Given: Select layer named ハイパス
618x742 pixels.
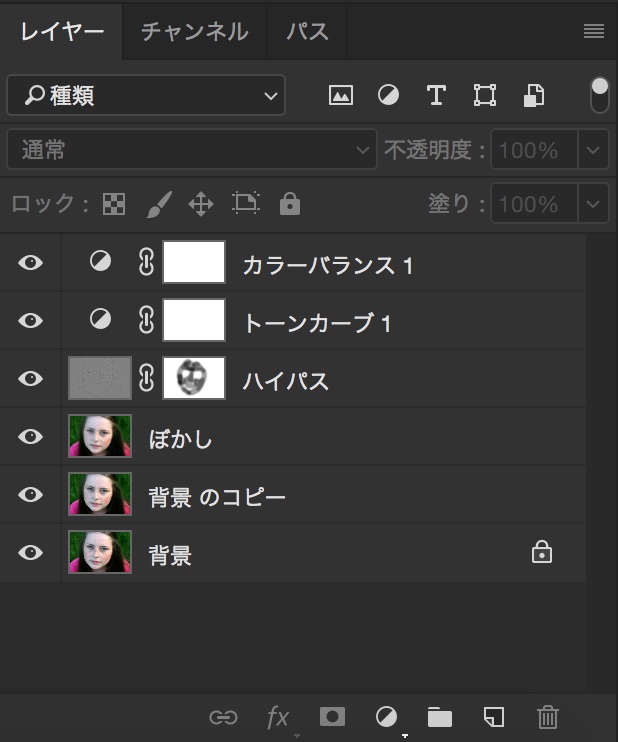Looking at the screenshot, I should click(x=286, y=381).
